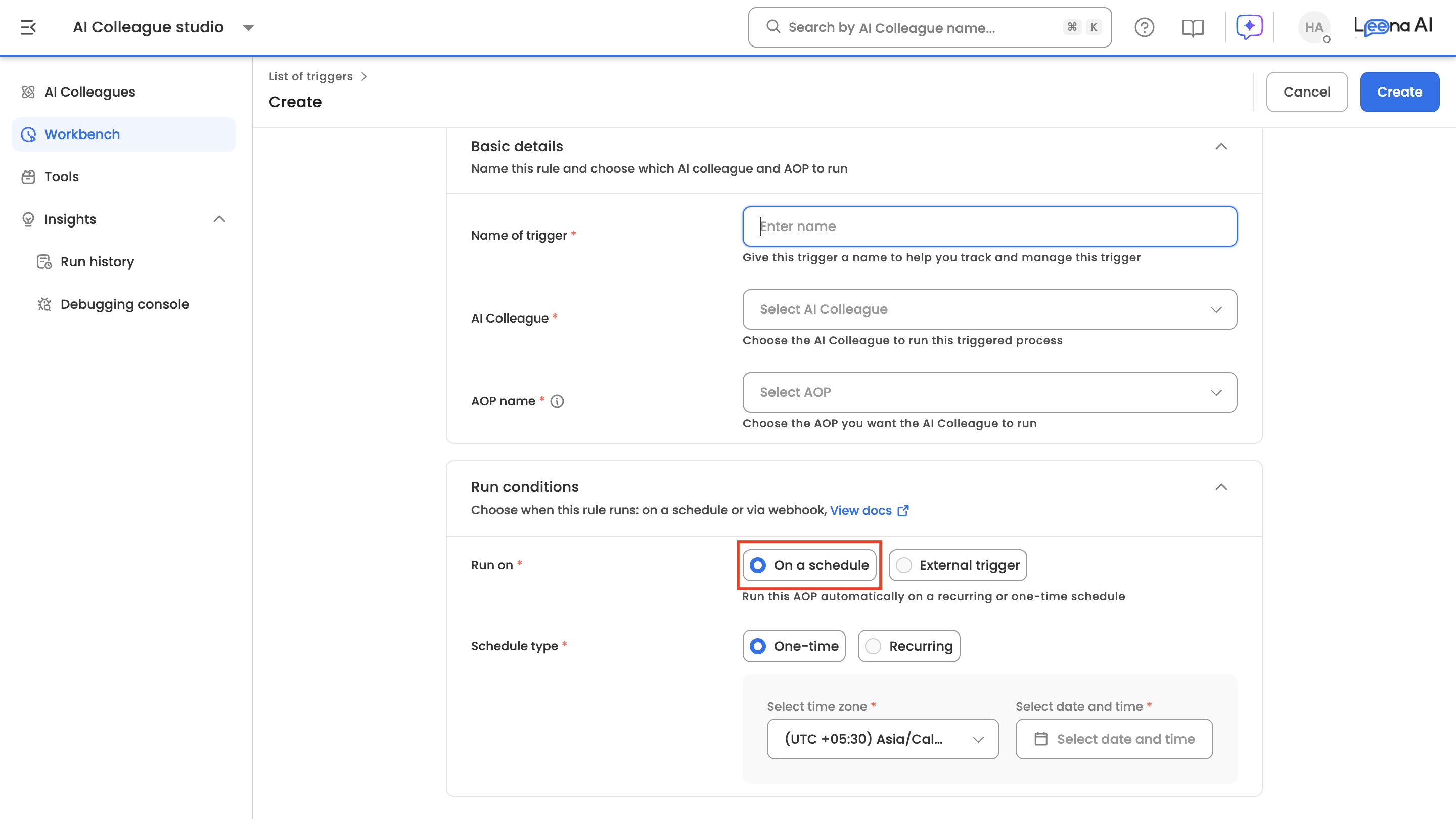Click the Name of trigger label
1456x819 pixels.
(519, 235)
